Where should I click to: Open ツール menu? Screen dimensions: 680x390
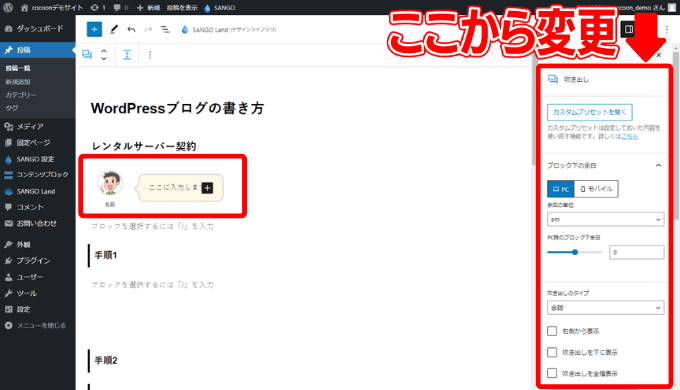click(x=38, y=293)
